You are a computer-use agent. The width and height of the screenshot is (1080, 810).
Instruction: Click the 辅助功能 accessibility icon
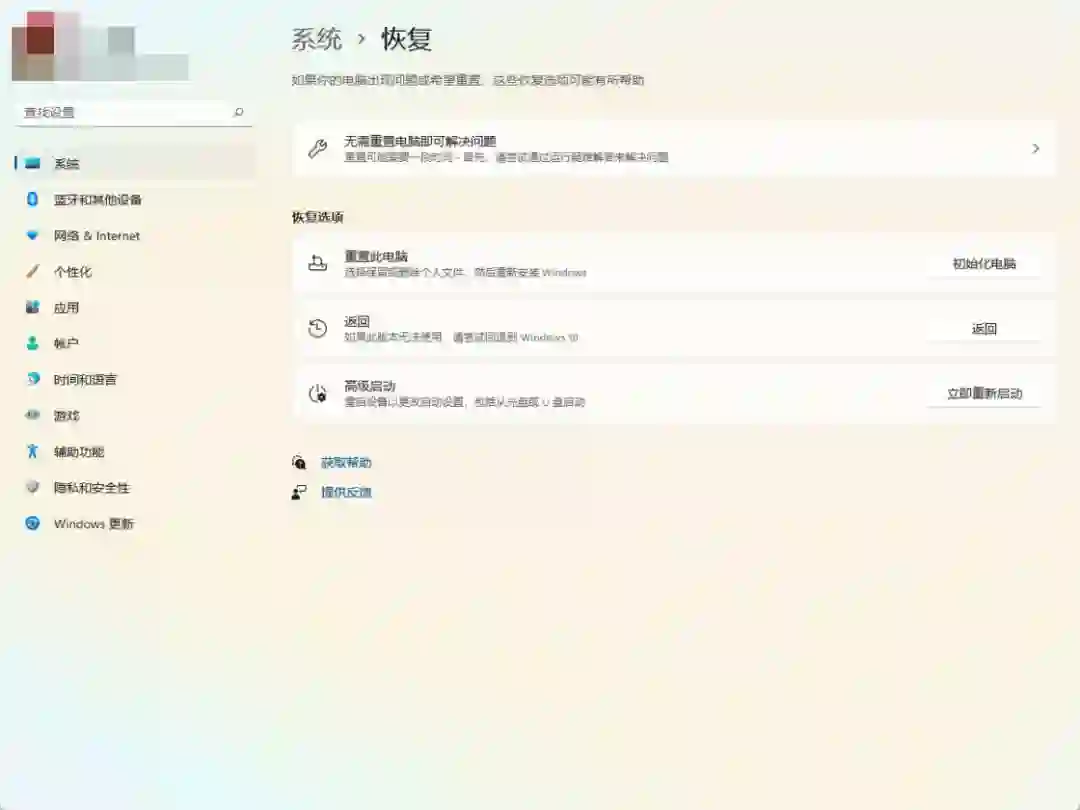pyautogui.click(x=32, y=451)
